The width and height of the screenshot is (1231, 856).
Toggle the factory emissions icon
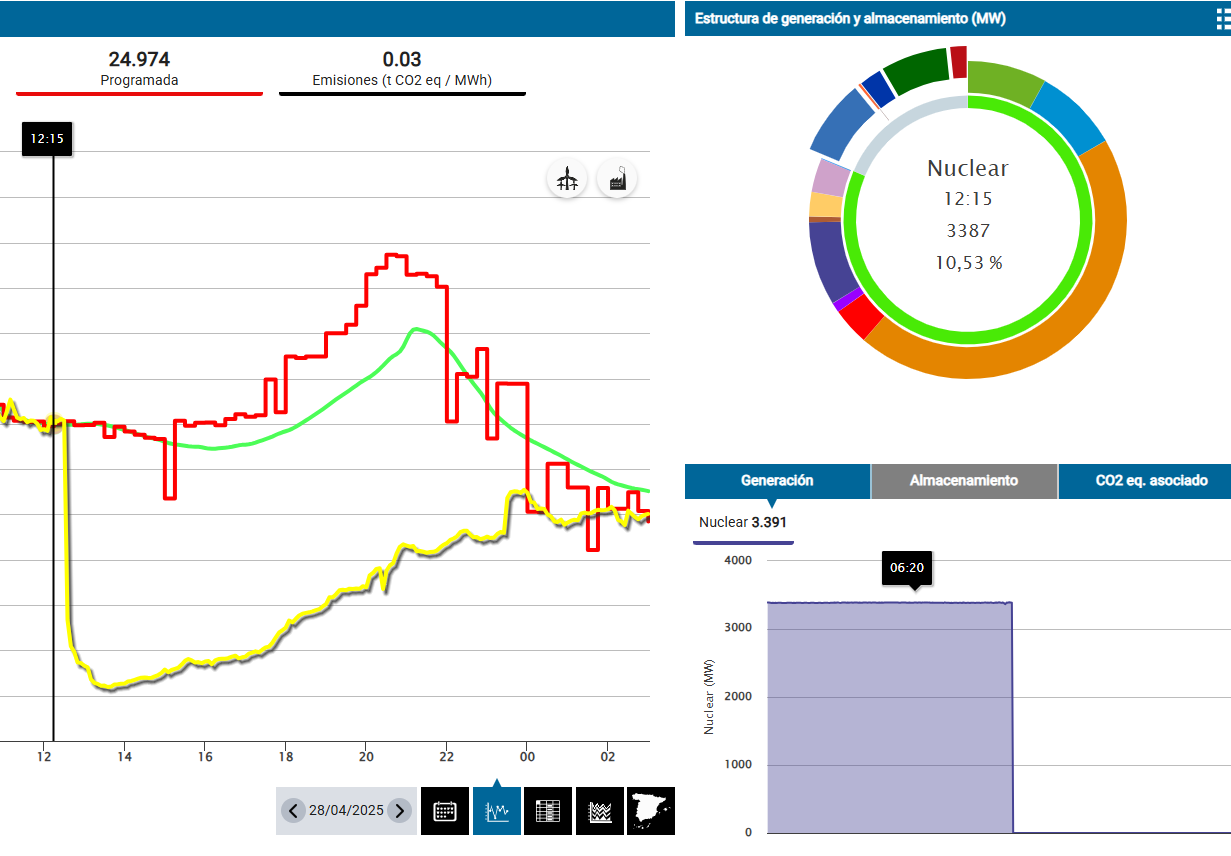617,179
